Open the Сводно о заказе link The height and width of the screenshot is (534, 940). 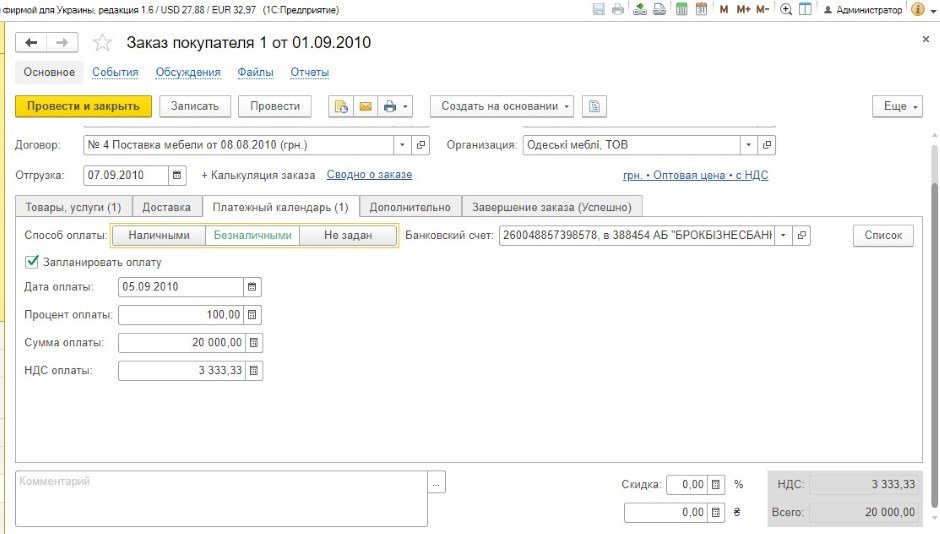(369, 175)
